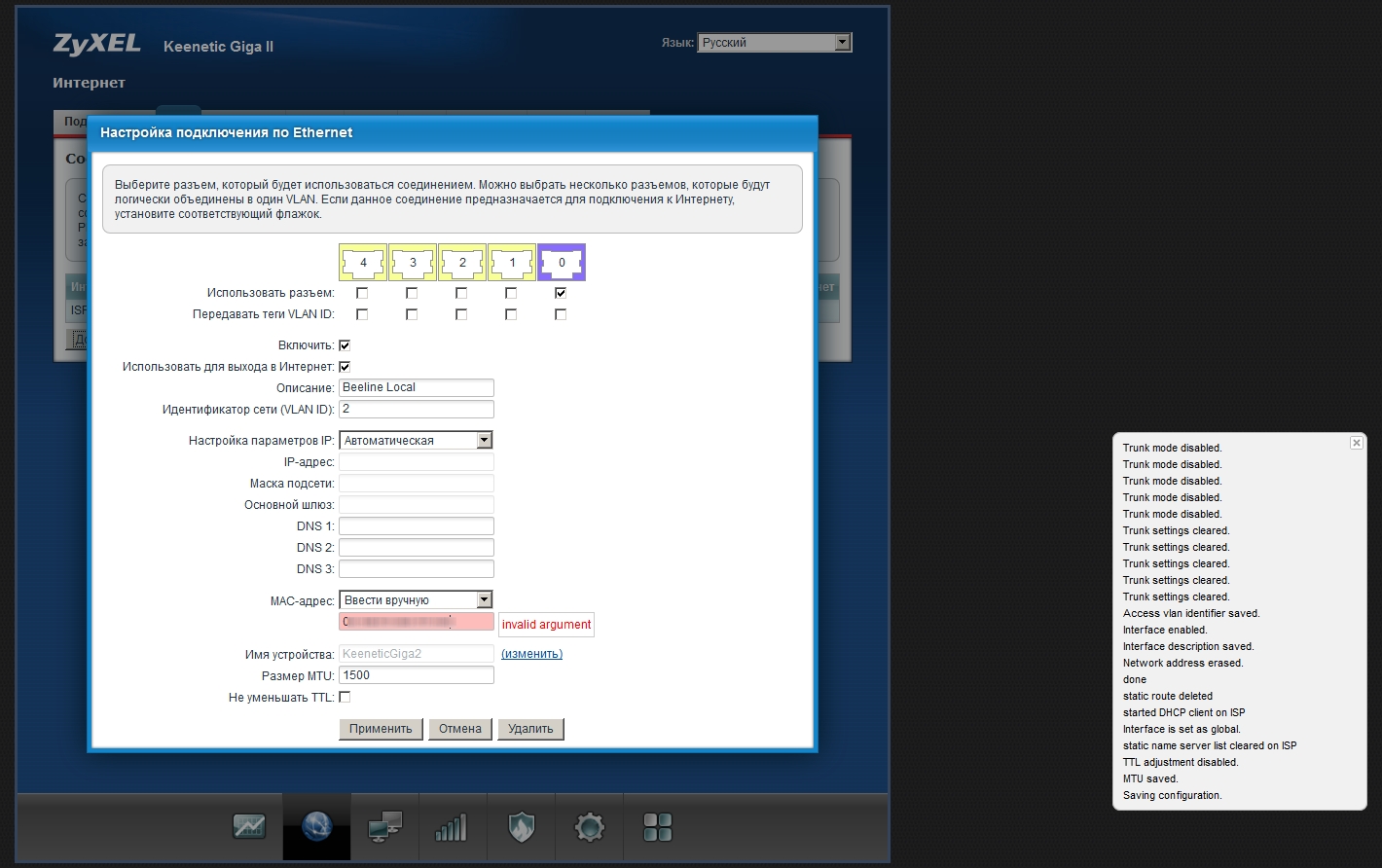Screen dimensions: 1382x868
Task: Click the 'Отмена' button
Action: point(460,729)
